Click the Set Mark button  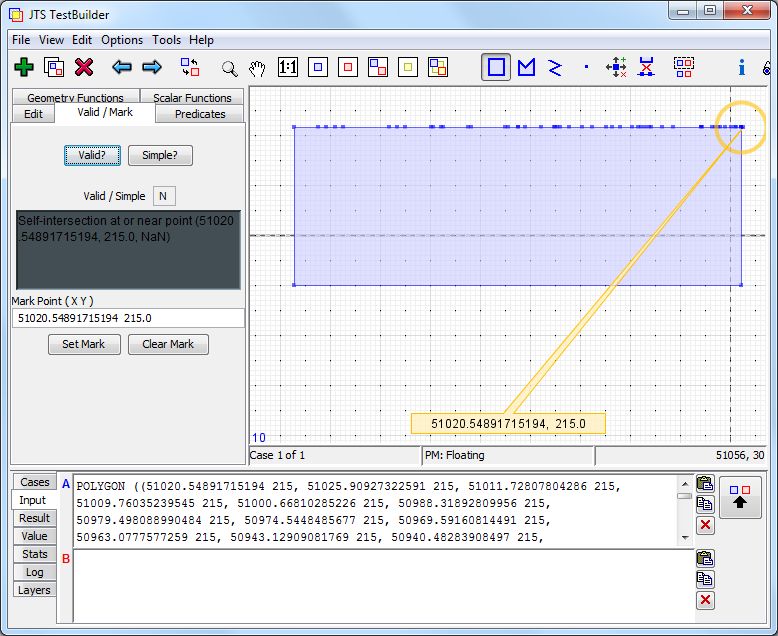[x=84, y=344]
